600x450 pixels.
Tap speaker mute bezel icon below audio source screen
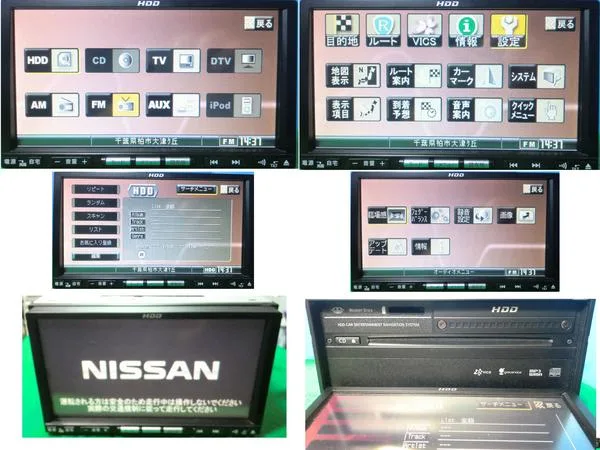point(262,162)
